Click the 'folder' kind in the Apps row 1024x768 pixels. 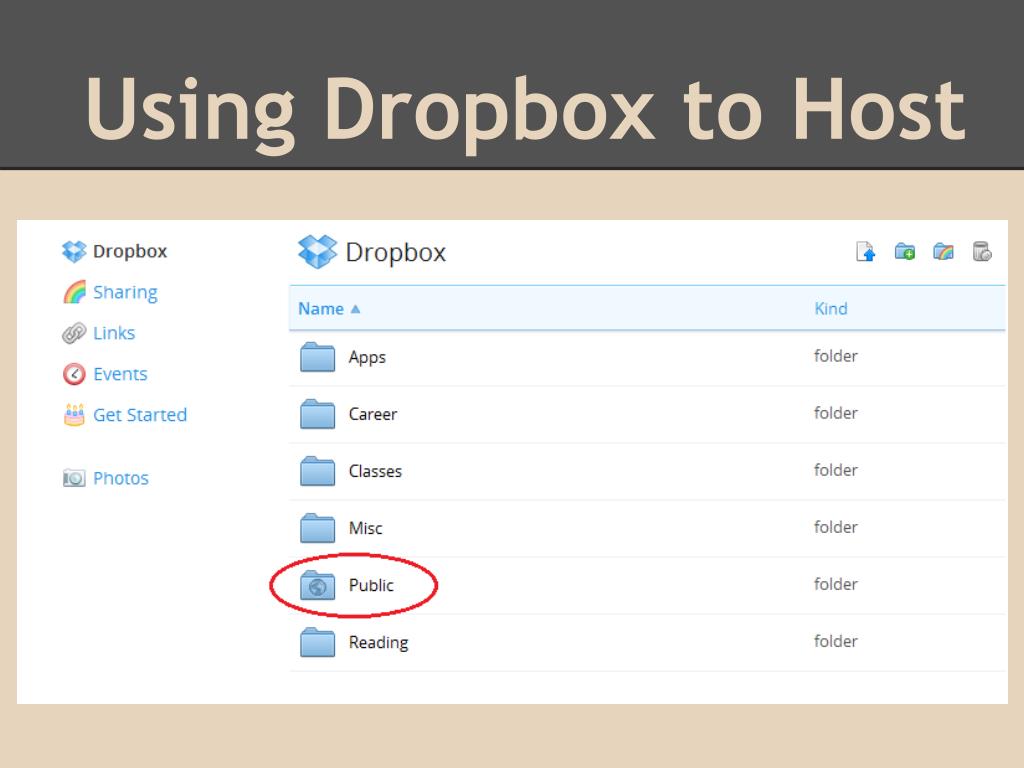835,356
